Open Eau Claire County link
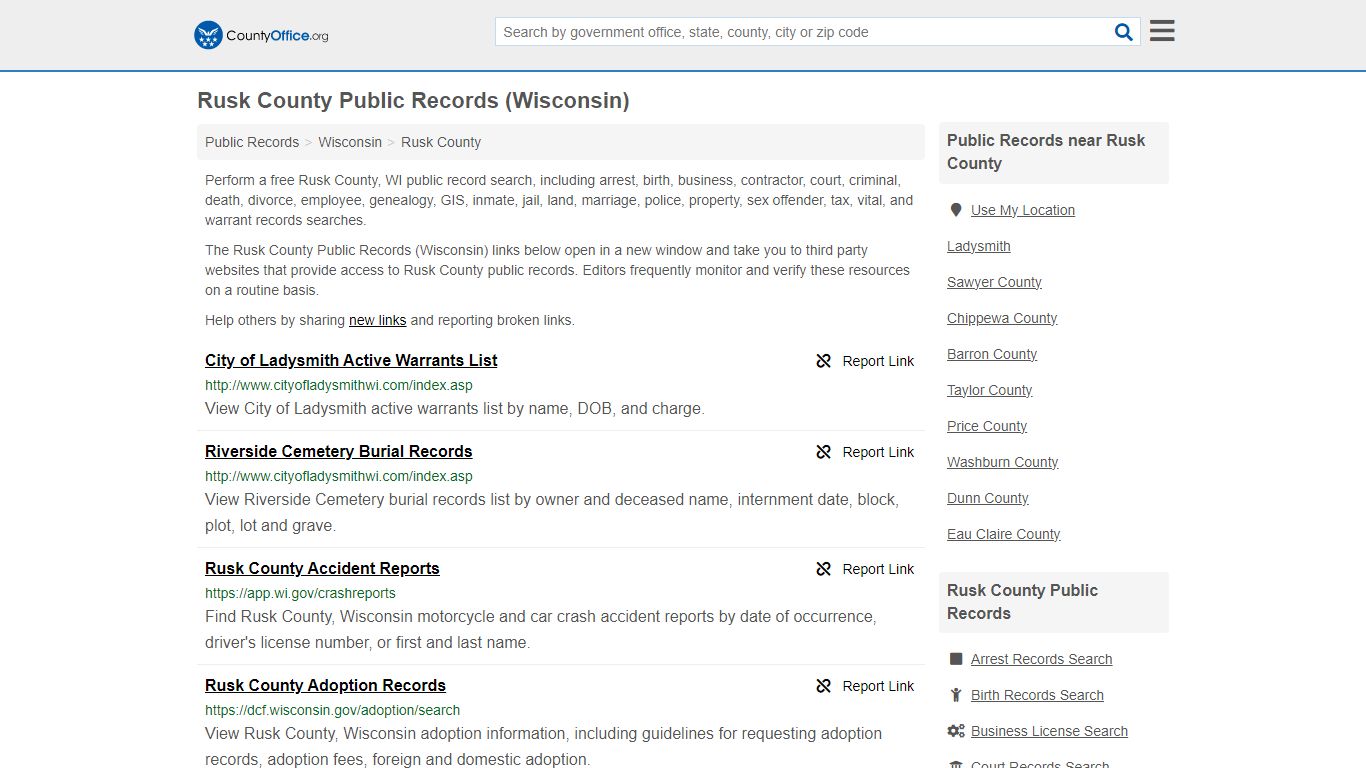The image size is (1366, 768). pos(1004,534)
